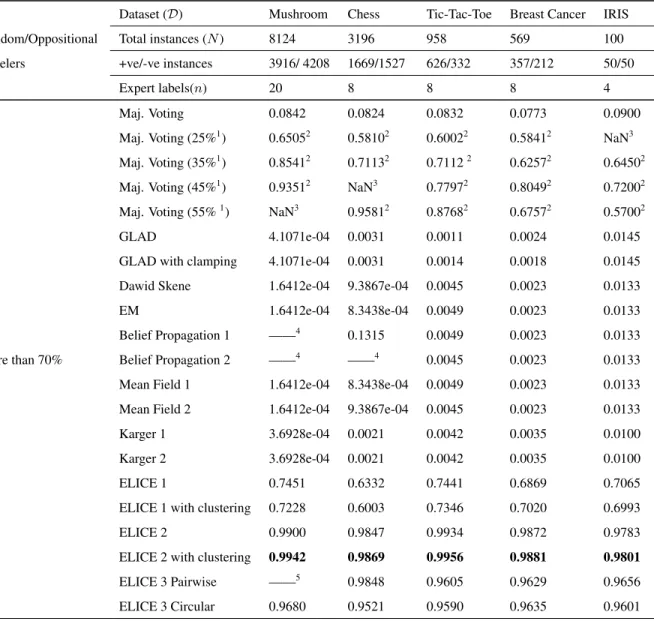Select the Expert labels(n) row label
Image resolution: width=654 pixels, height=621 pixels.
[163, 88]
